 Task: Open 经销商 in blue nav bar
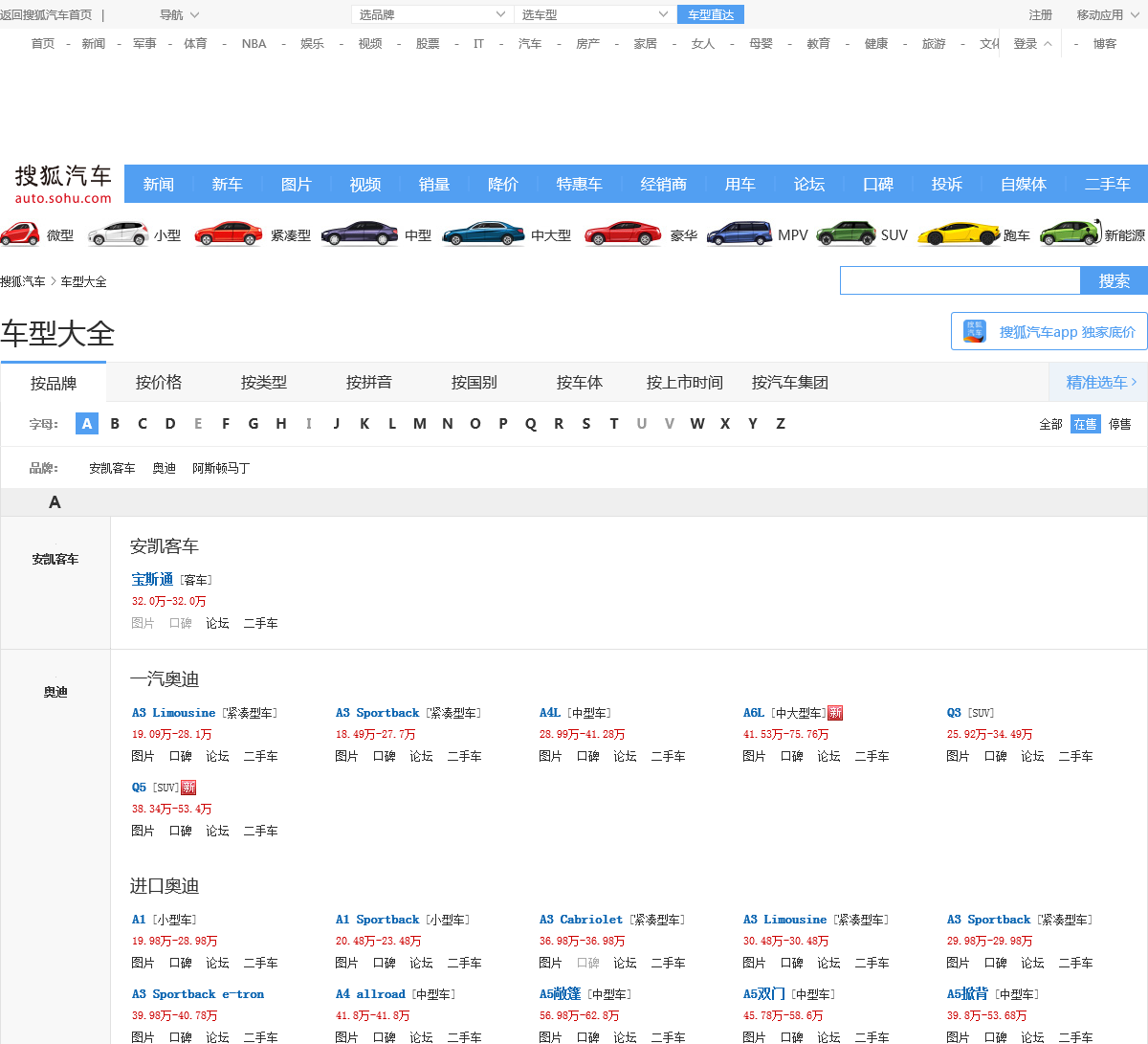pos(664,184)
